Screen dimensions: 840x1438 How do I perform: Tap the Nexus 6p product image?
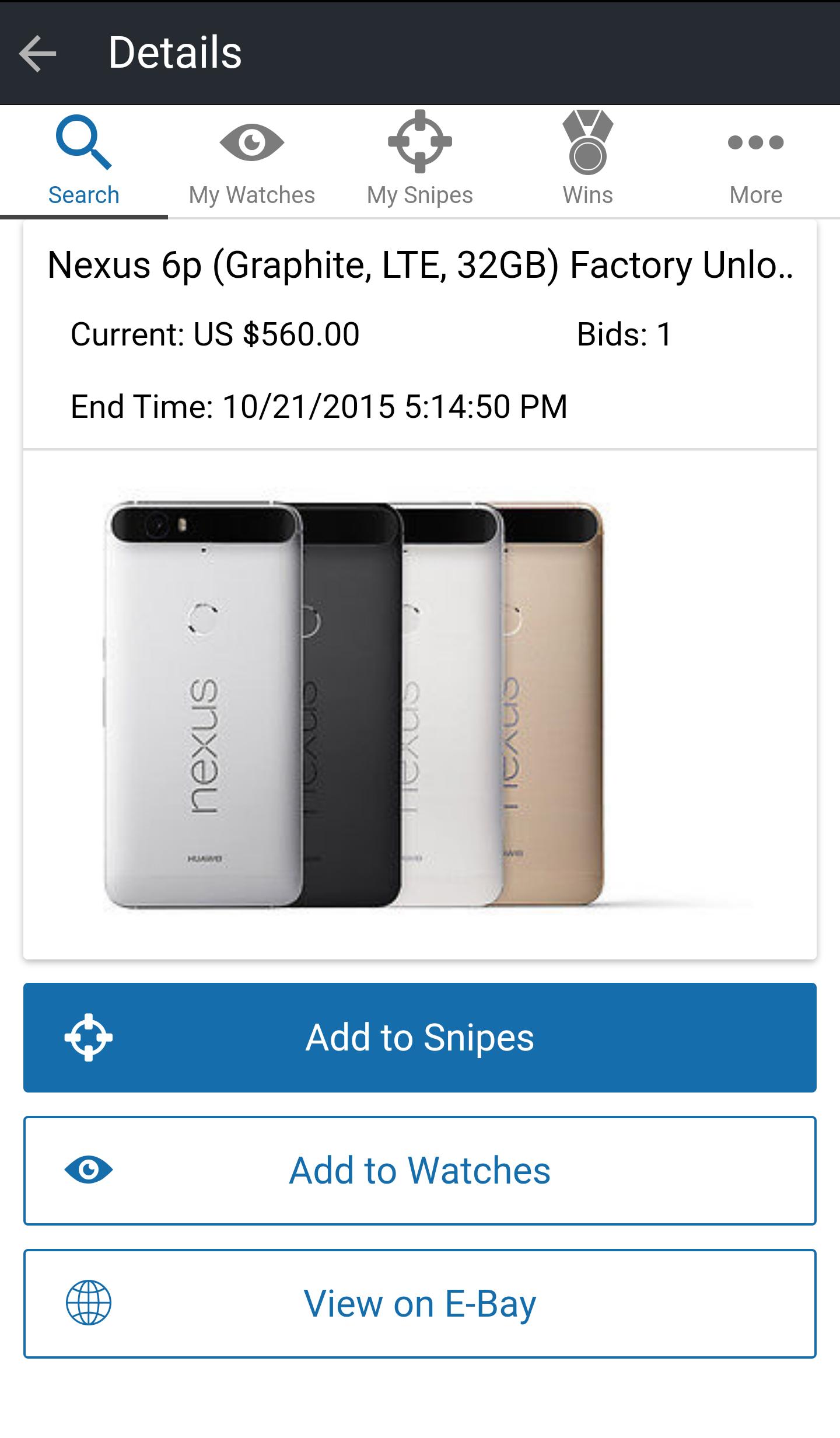pyautogui.click(x=420, y=704)
